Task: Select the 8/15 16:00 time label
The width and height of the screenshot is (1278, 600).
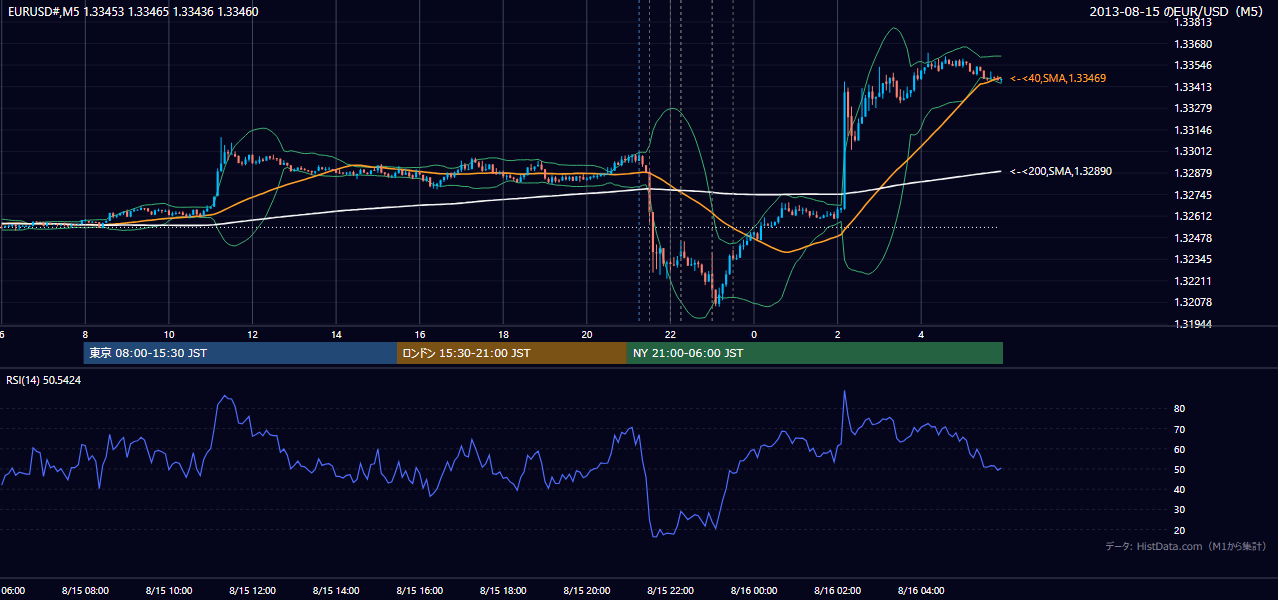Action: 420,590
